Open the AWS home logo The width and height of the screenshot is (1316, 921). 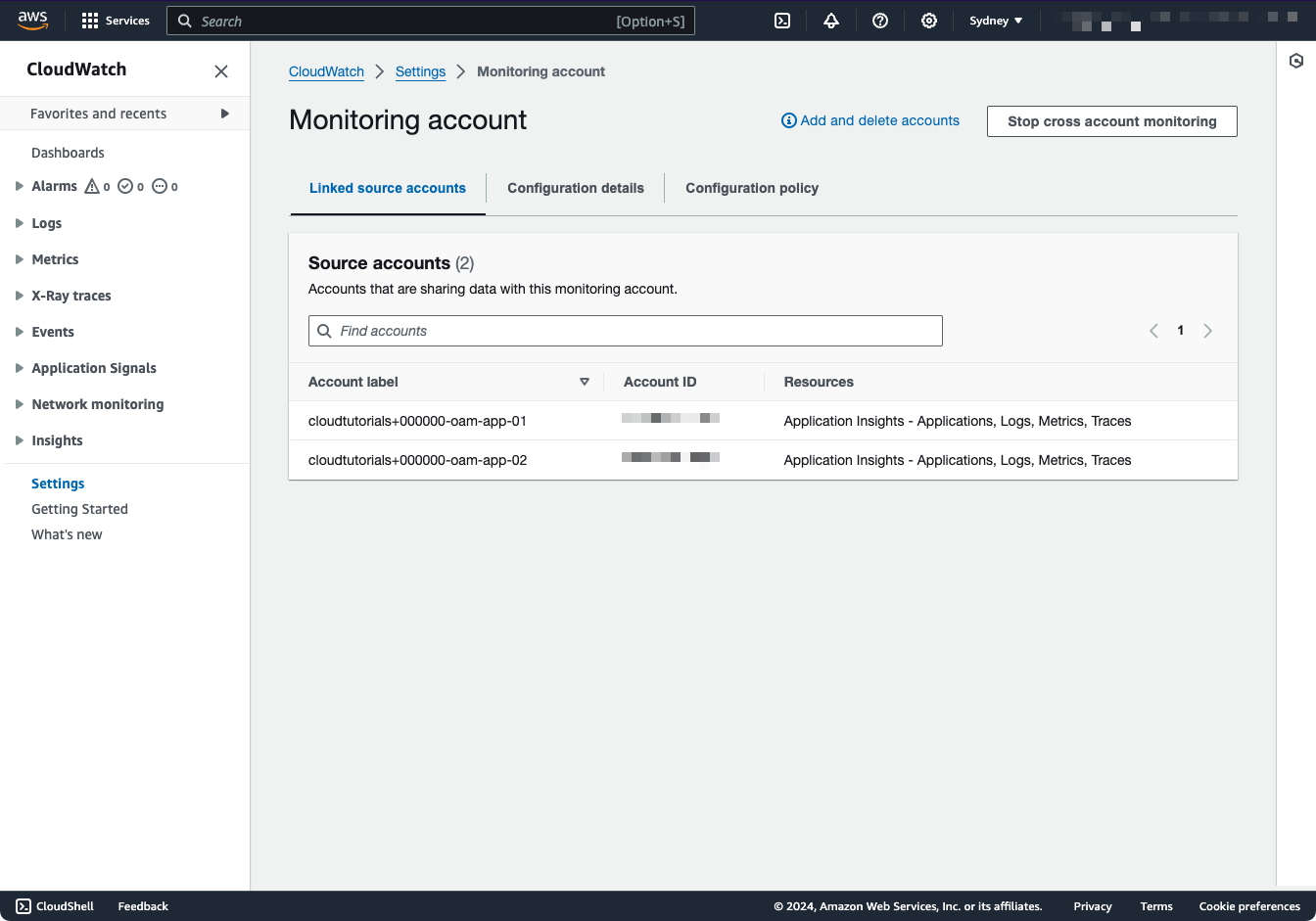(32, 21)
